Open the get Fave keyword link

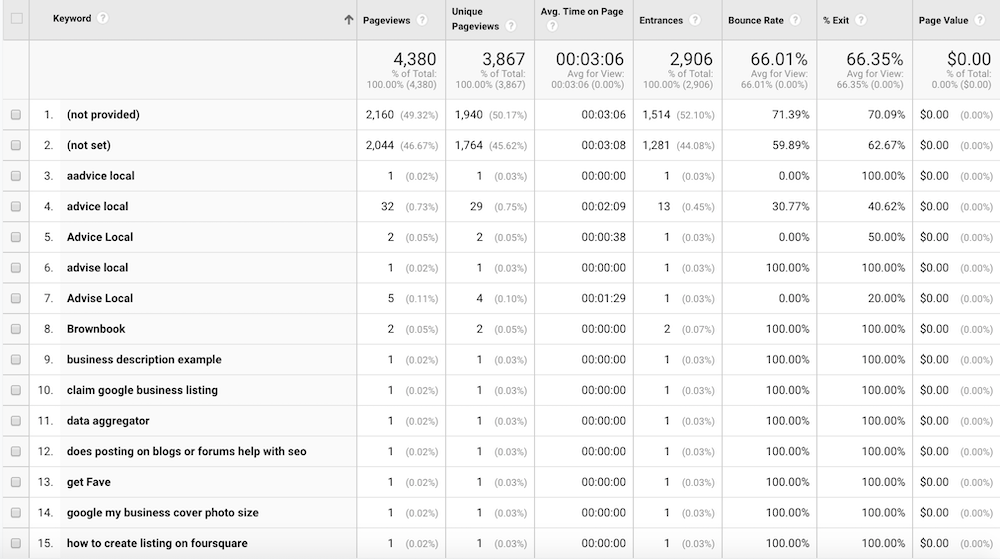click(x=89, y=482)
